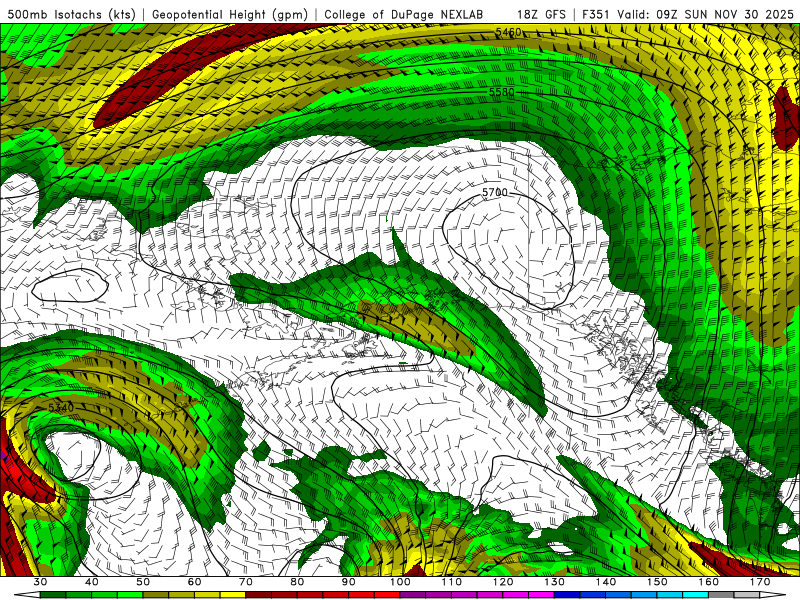This screenshot has width=800, height=600.
Task: Click the 'College of DuPage NEXLAB' label
Action: point(404,15)
